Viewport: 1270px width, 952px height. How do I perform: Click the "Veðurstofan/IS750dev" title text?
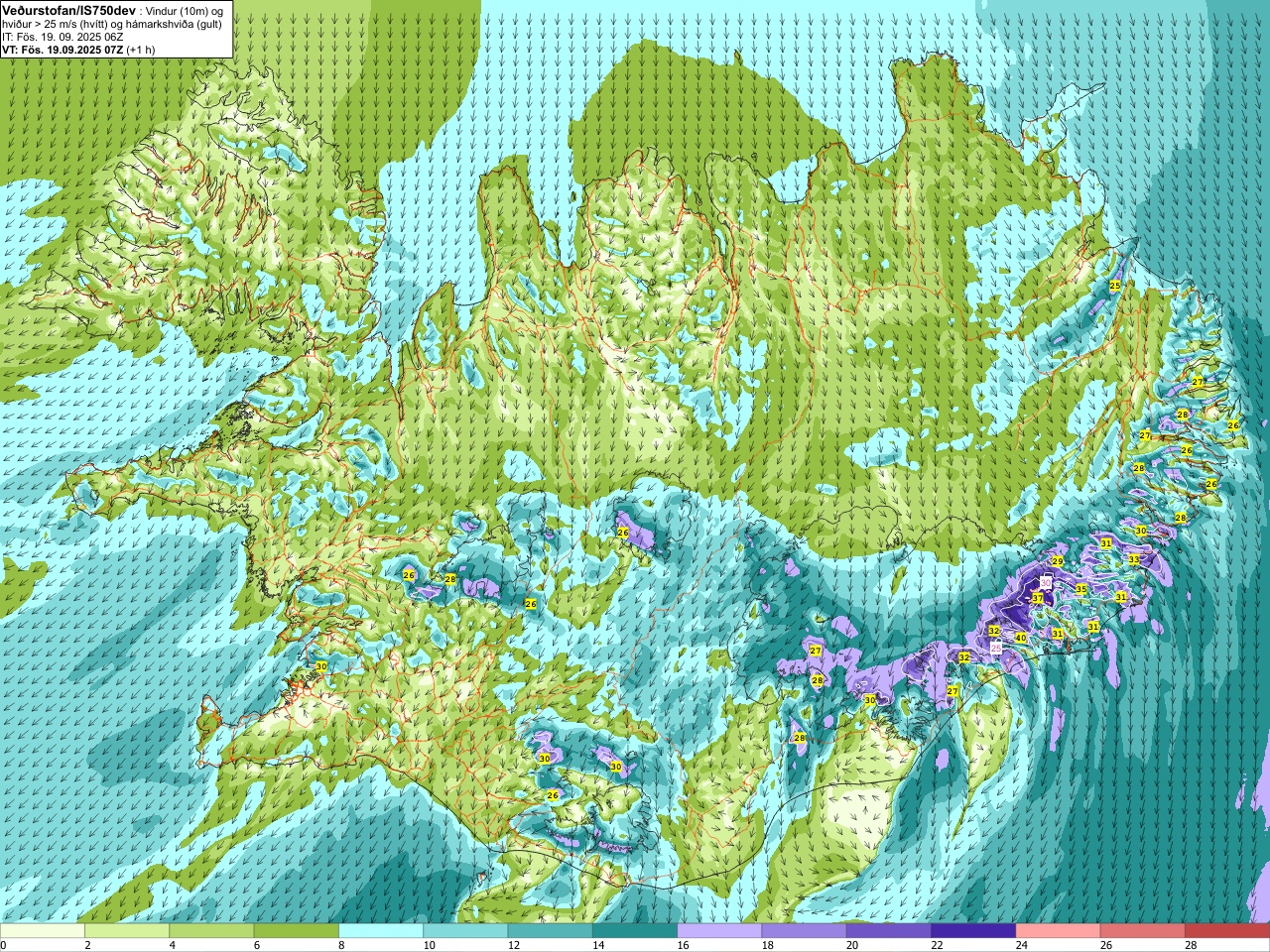(68, 9)
